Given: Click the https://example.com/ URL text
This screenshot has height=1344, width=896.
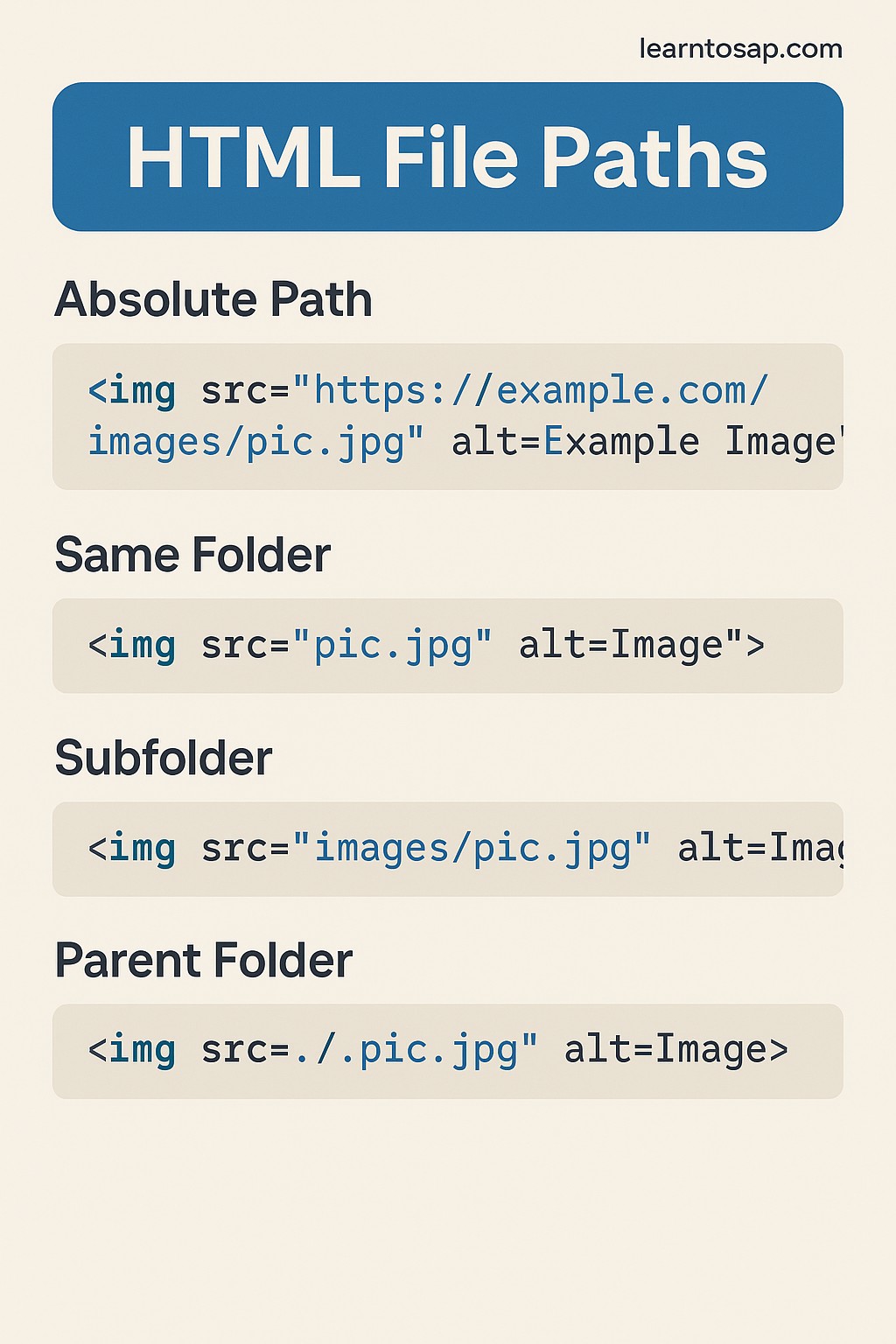Looking at the screenshot, I should (x=541, y=390).
